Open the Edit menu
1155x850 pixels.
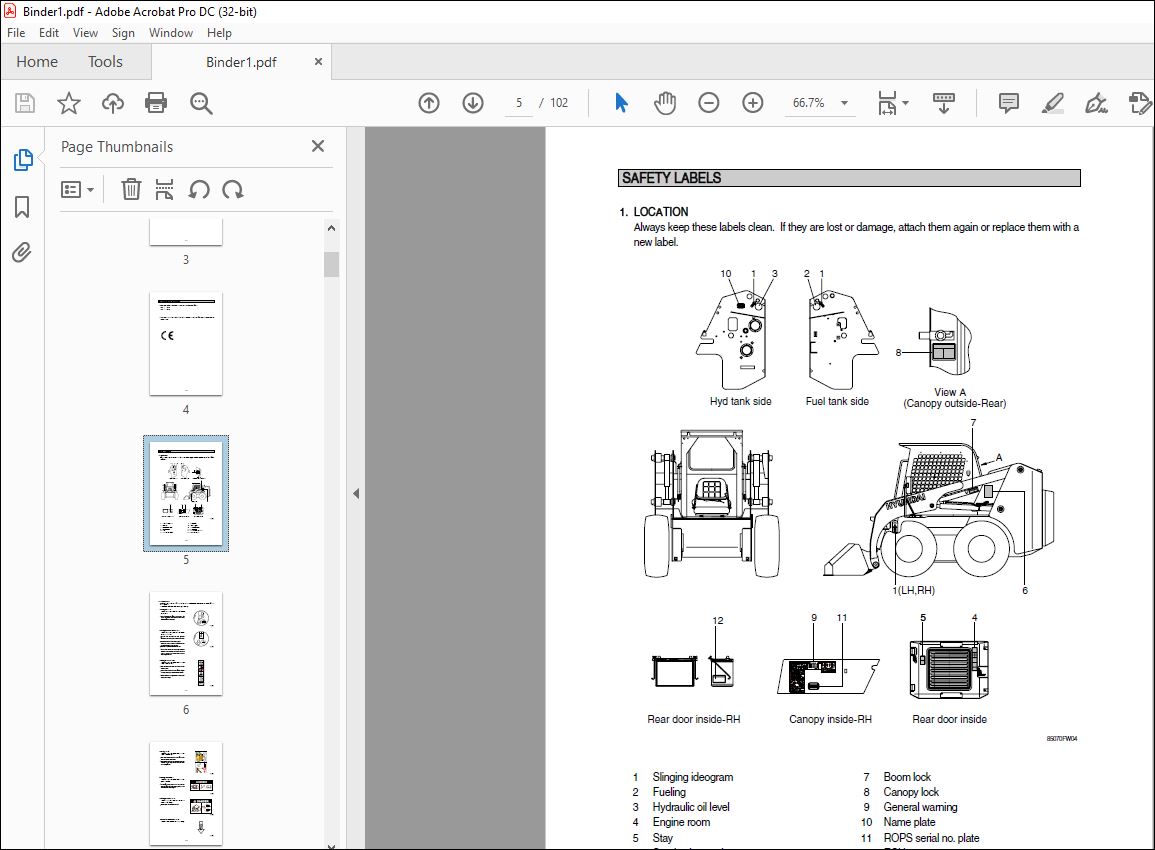[49, 32]
